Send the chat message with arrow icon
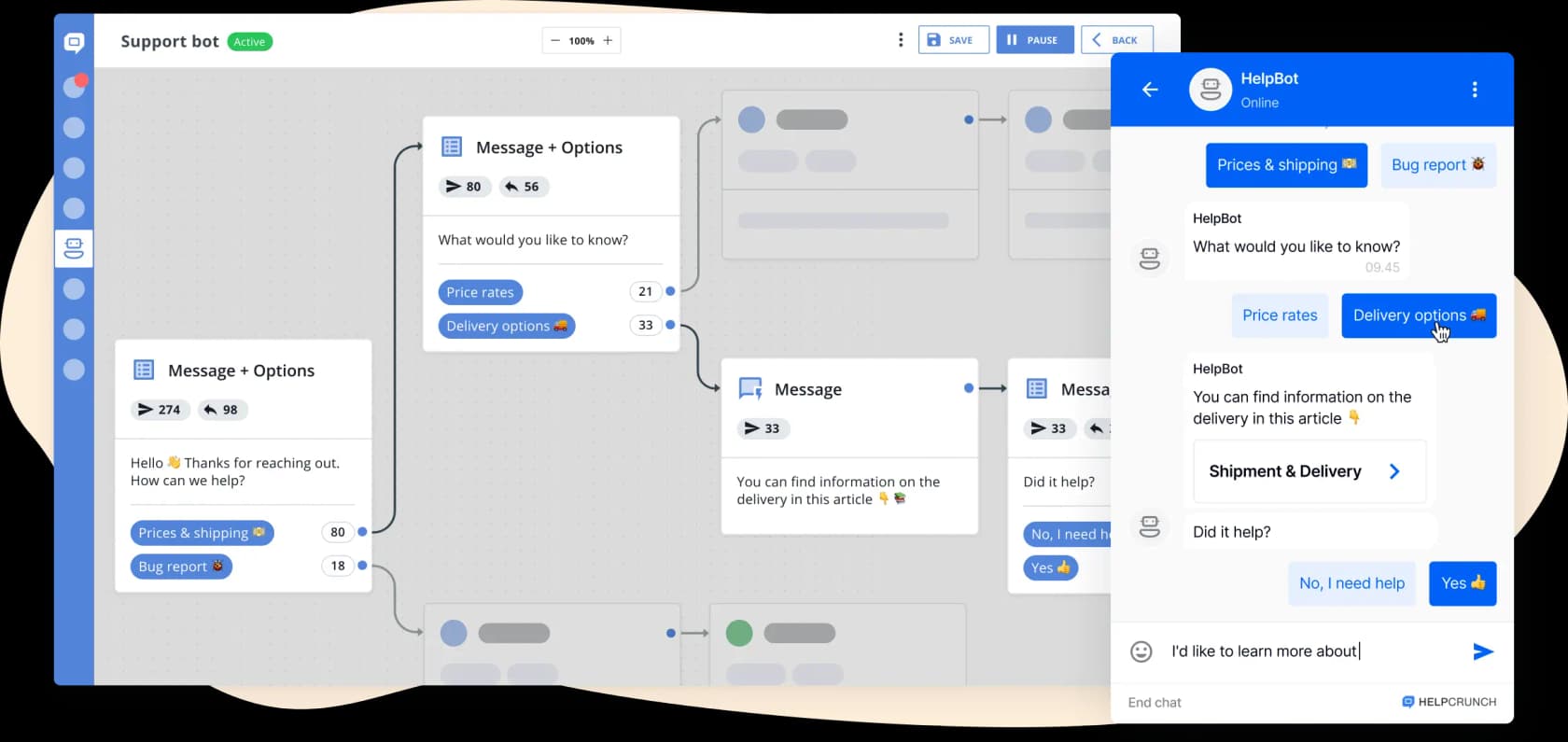The width and height of the screenshot is (1568, 742). pyautogui.click(x=1483, y=651)
